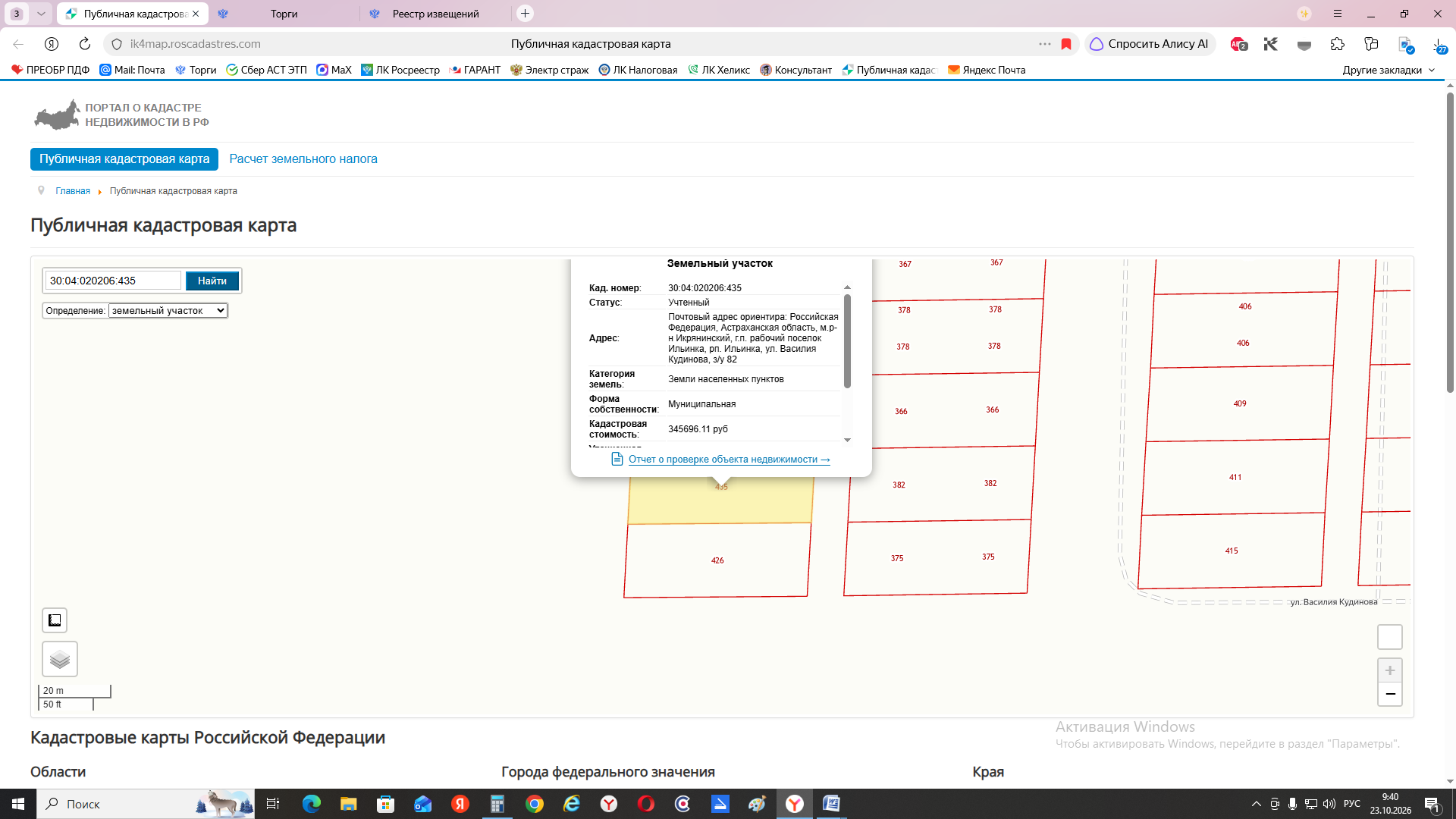Expand the system tray hidden icons arrow
The width and height of the screenshot is (1456, 819).
1257,804
